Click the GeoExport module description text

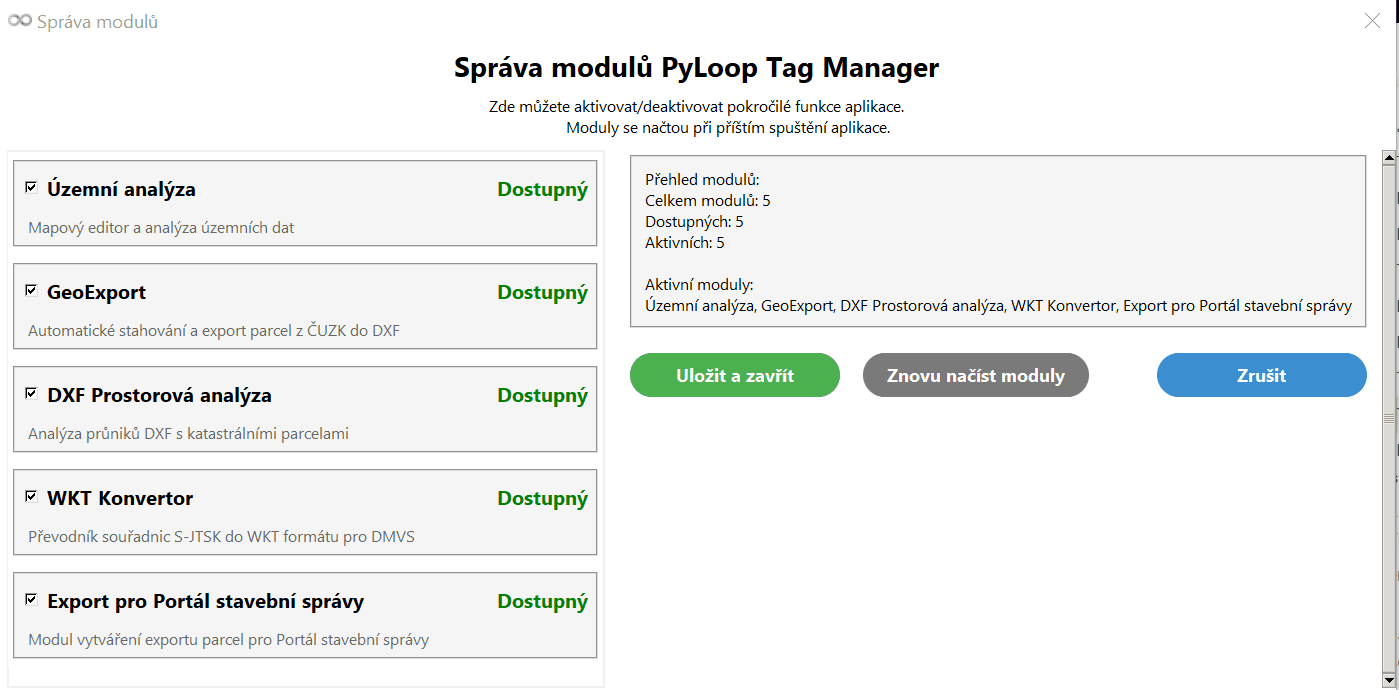pos(214,331)
